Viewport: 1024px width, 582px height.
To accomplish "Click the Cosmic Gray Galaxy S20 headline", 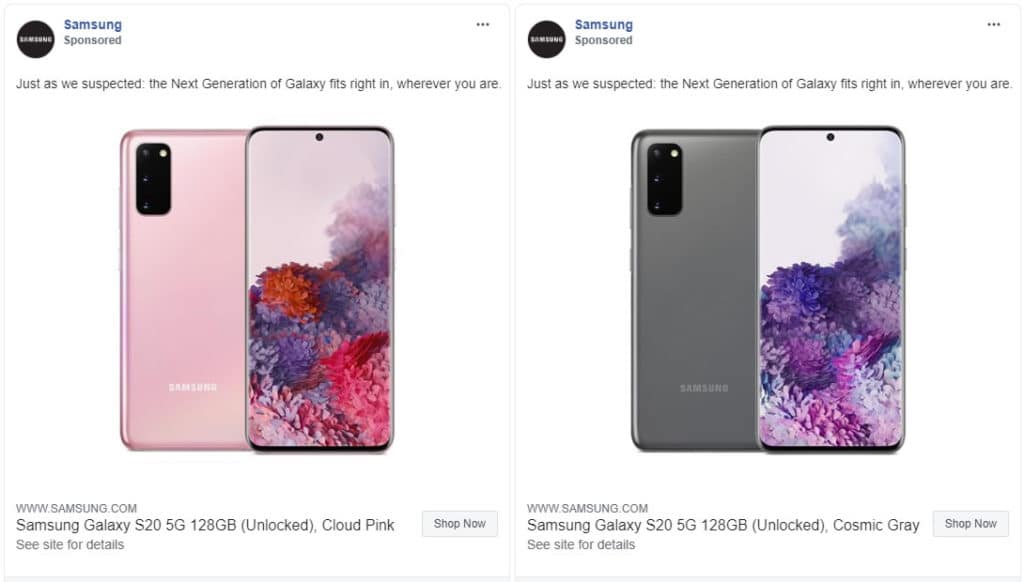I will click(x=723, y=525).
